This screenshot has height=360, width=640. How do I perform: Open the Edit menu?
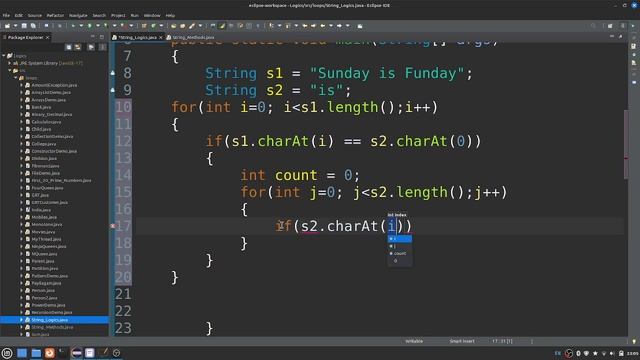(x=19, y=16)
